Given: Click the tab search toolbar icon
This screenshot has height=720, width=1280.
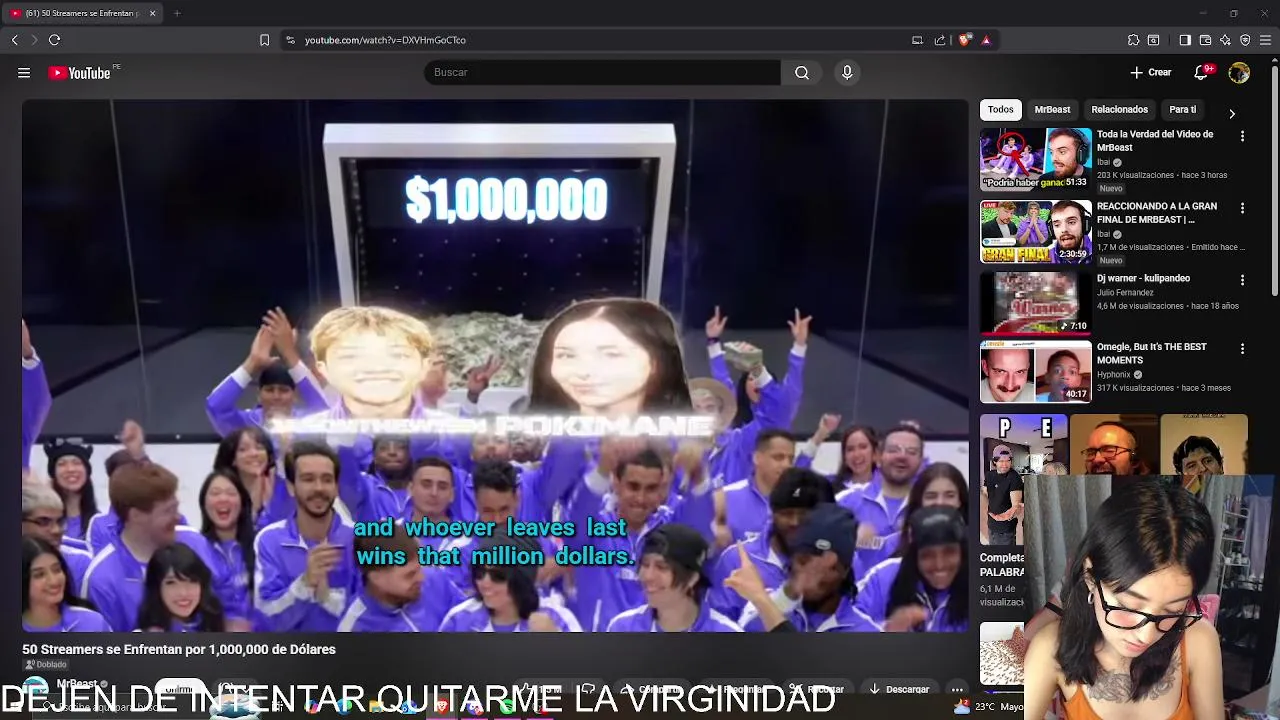Looking at the screenshot, I should (x=1153, y=40).
